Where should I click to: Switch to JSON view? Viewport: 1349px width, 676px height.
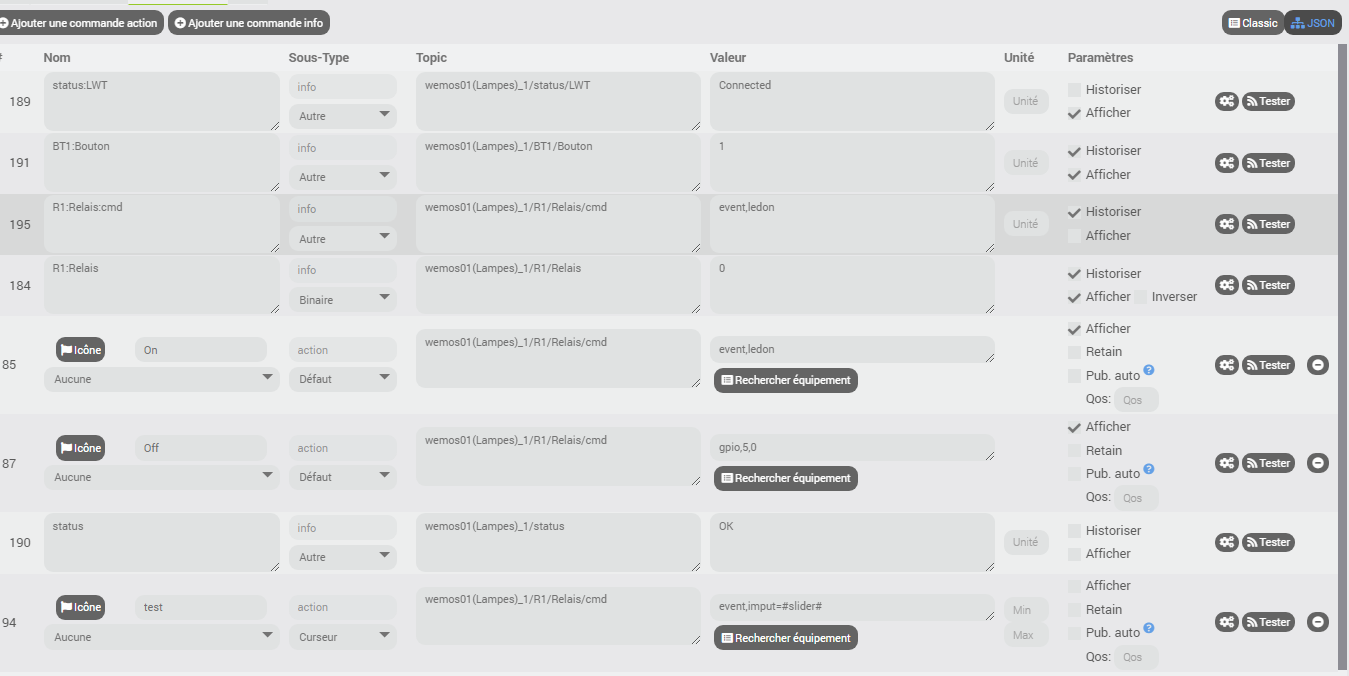1313,23
